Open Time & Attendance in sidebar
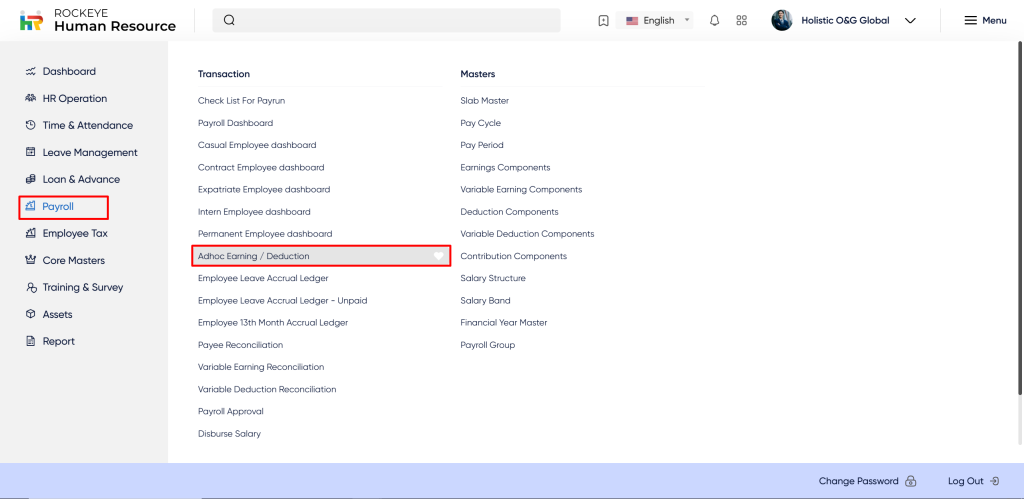1024x499 pixels. (87, 125)
